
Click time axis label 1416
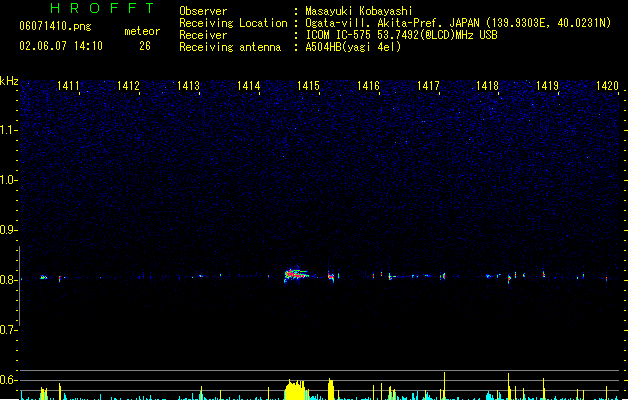tap(368, 86)
